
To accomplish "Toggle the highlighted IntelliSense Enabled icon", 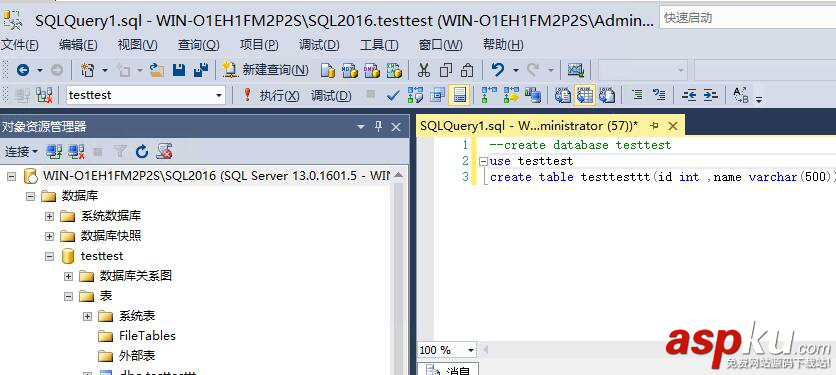I will (459, 95).
